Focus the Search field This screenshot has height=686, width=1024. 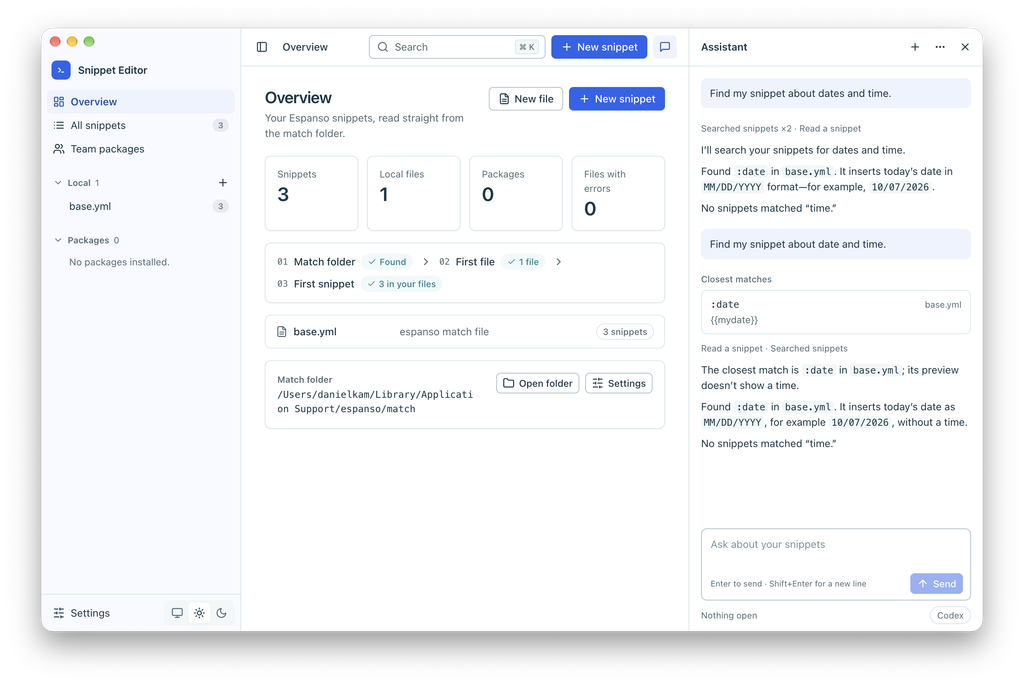click(456, 47)
